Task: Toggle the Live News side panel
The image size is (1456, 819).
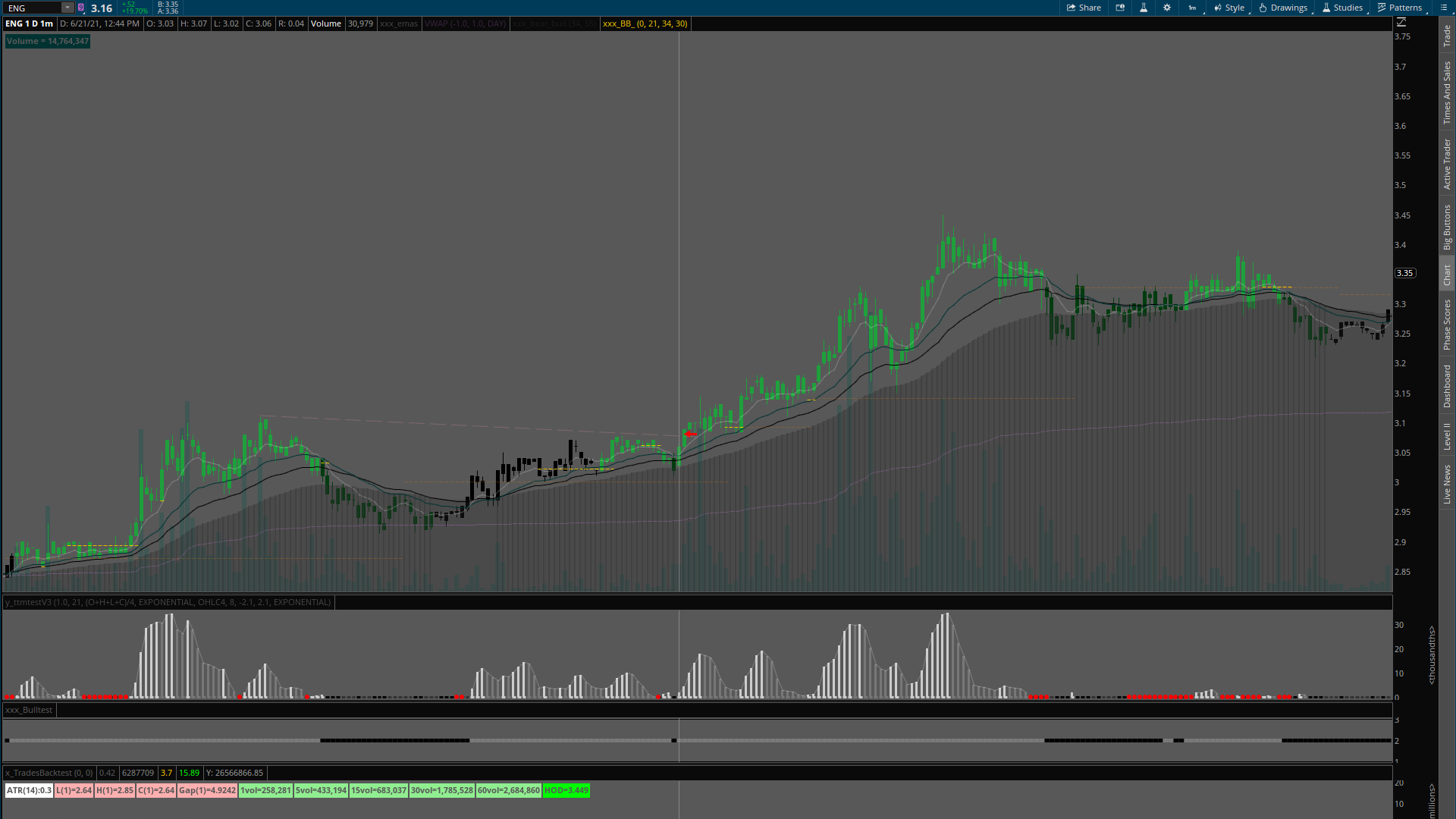Action: click(x=1447, y=485)
